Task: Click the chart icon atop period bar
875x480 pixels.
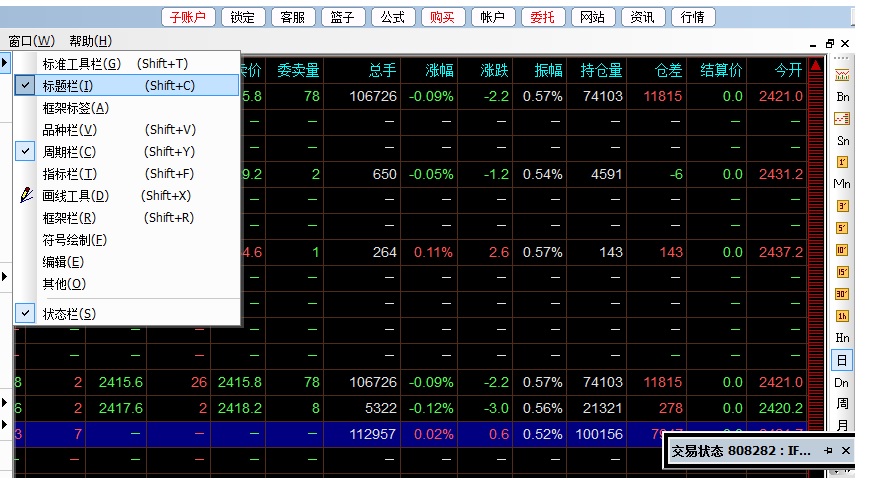Action: [x=842, y=74]
